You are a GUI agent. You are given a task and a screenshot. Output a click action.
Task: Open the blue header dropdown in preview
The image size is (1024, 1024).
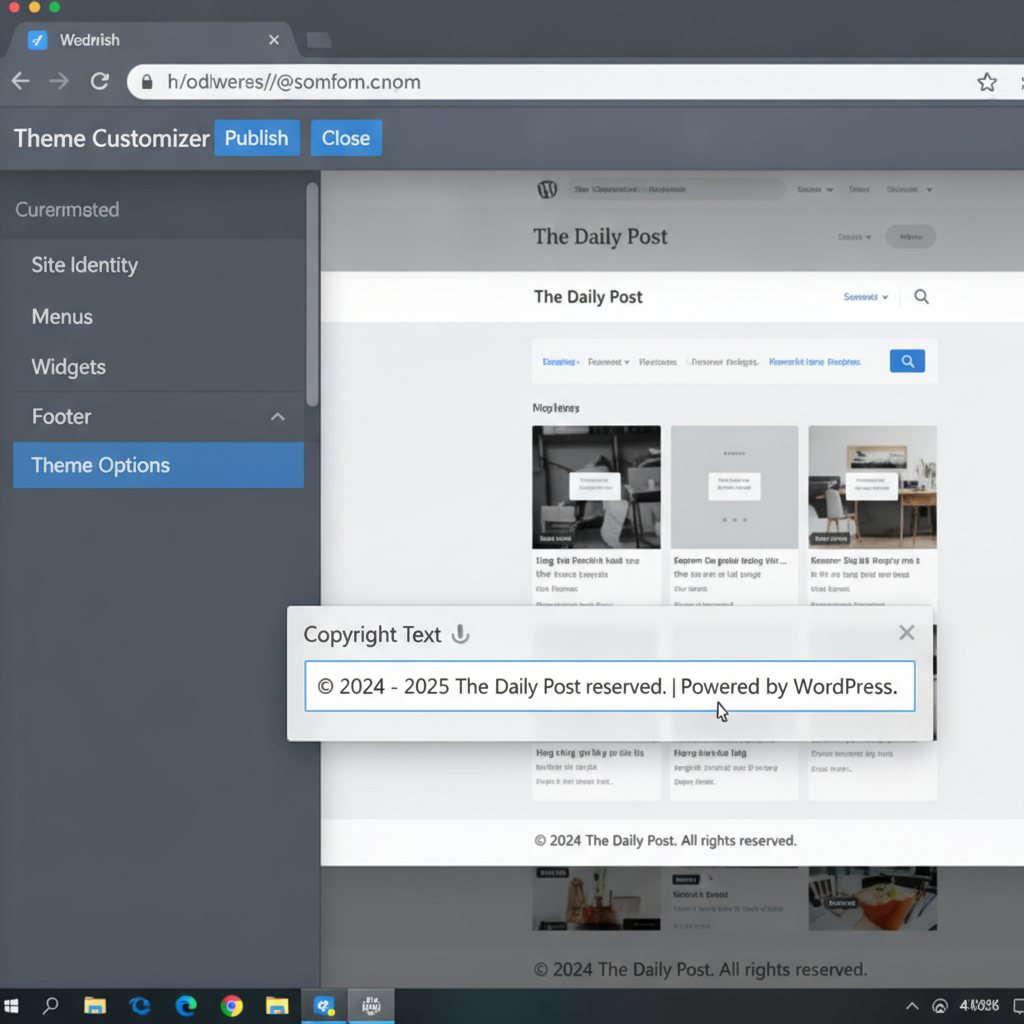[865, 297]
